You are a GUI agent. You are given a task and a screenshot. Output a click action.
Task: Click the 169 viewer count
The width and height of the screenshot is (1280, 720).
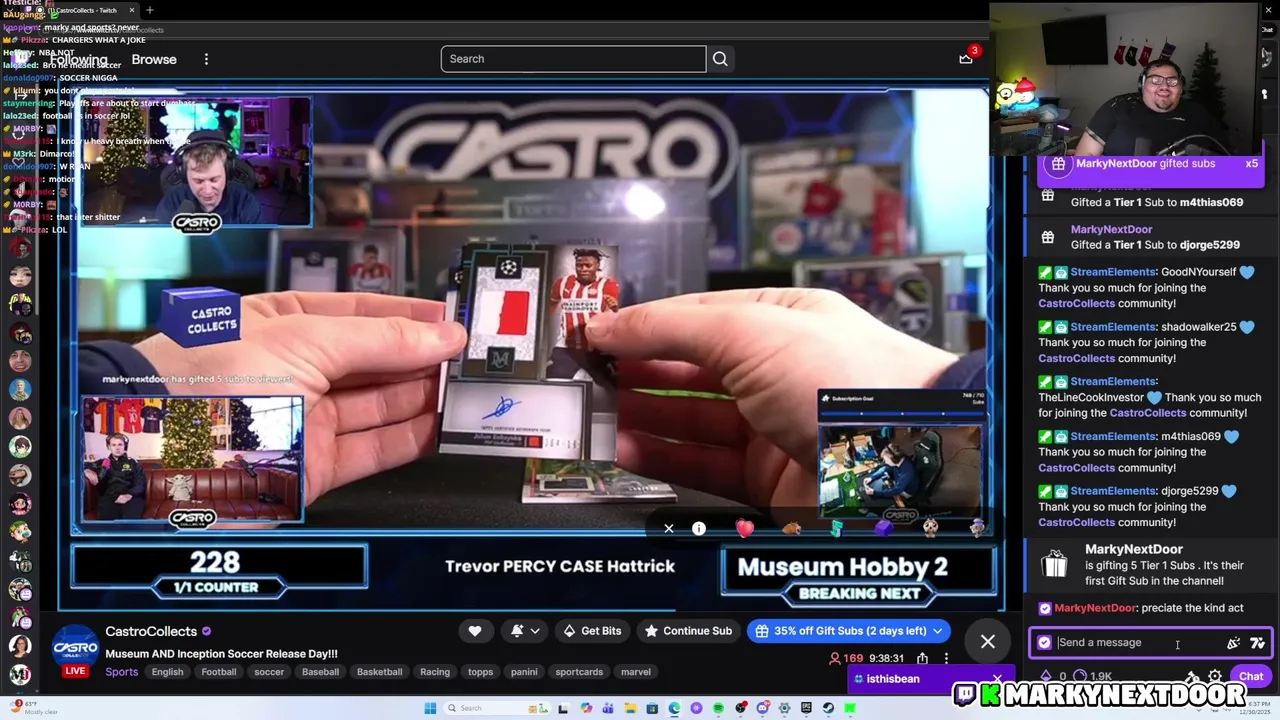(846, 658)
